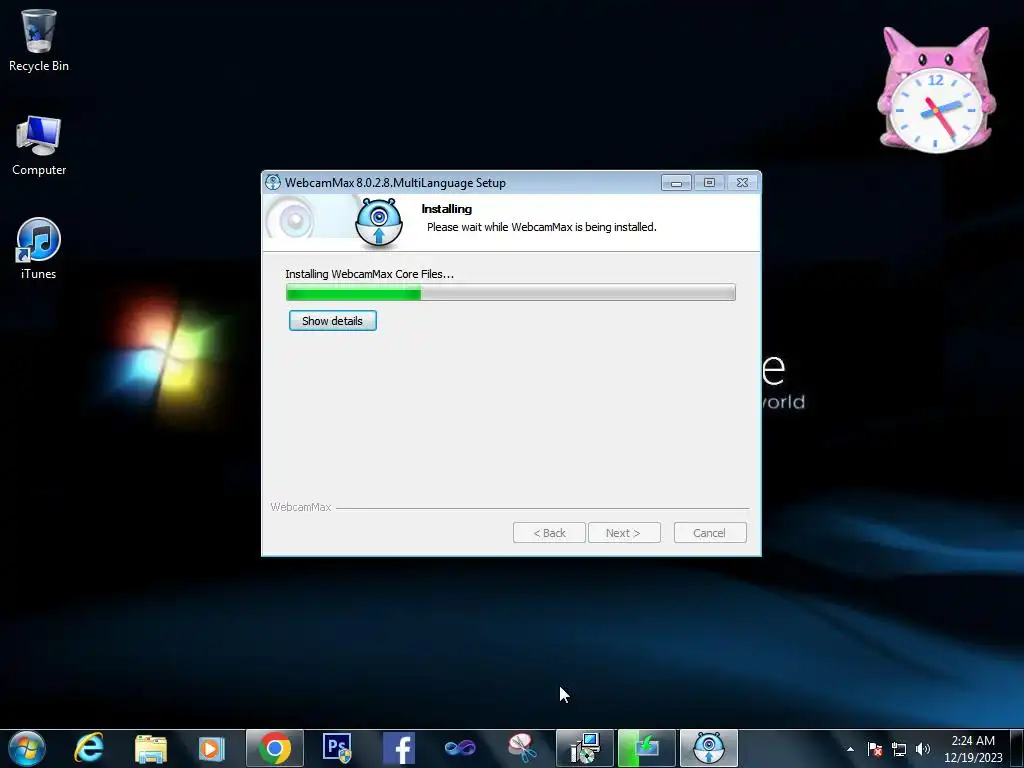Open the Recycle Bin desktop icon
Viewport: 1024px width, 768px height.
[x=39, y=40]
